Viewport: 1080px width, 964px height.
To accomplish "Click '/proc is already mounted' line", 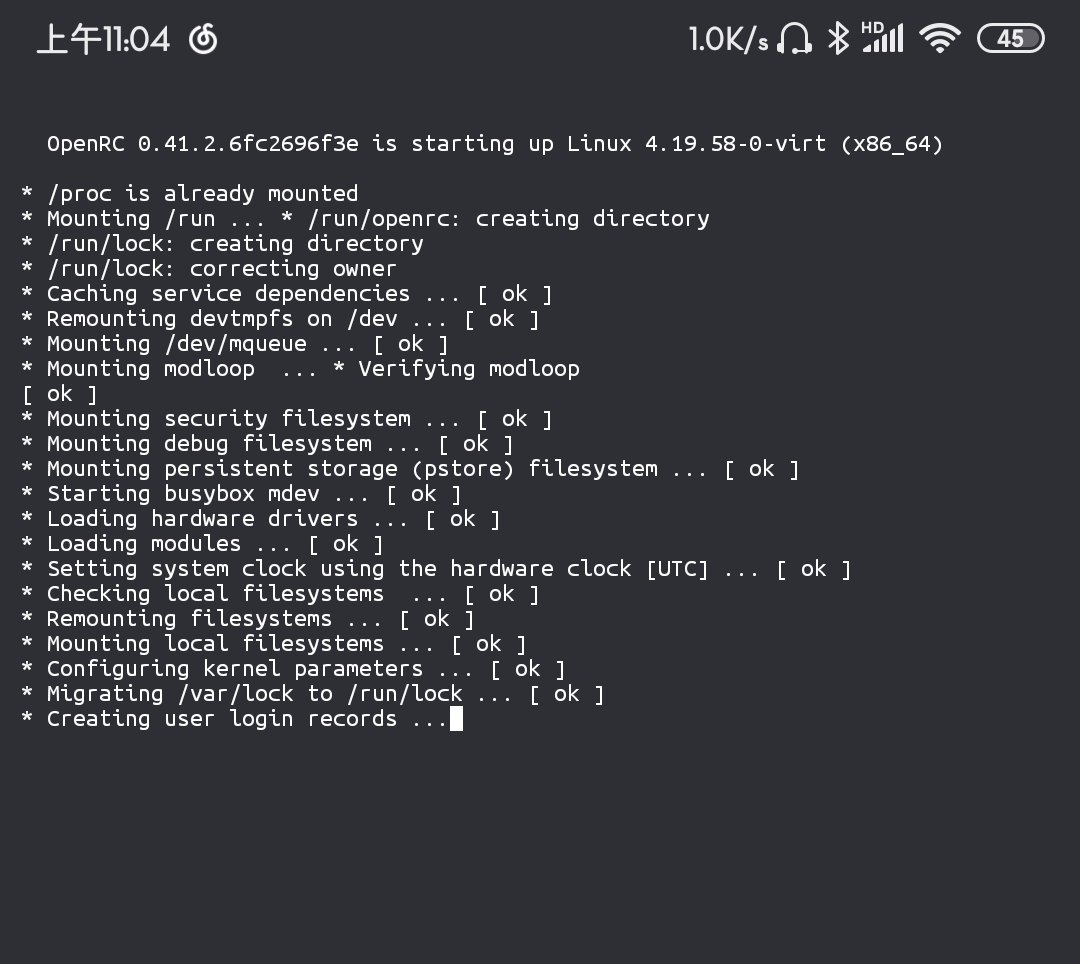I will click(x=200, y=194).
